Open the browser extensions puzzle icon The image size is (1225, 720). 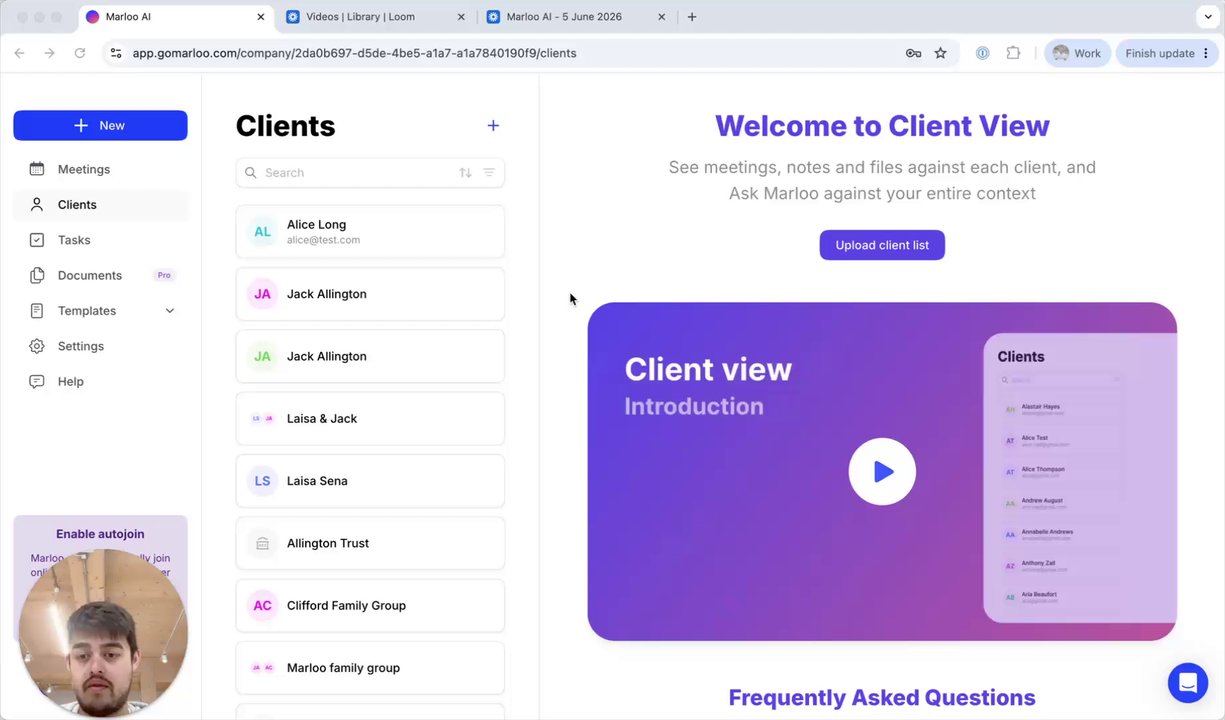1013,53
